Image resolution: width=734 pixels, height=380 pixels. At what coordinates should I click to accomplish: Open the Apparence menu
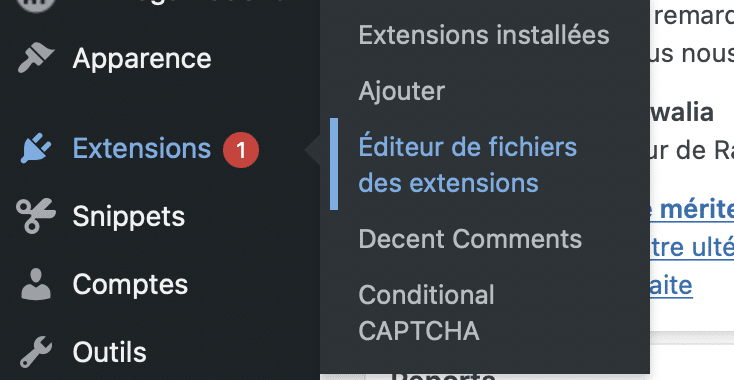(142, 58)
